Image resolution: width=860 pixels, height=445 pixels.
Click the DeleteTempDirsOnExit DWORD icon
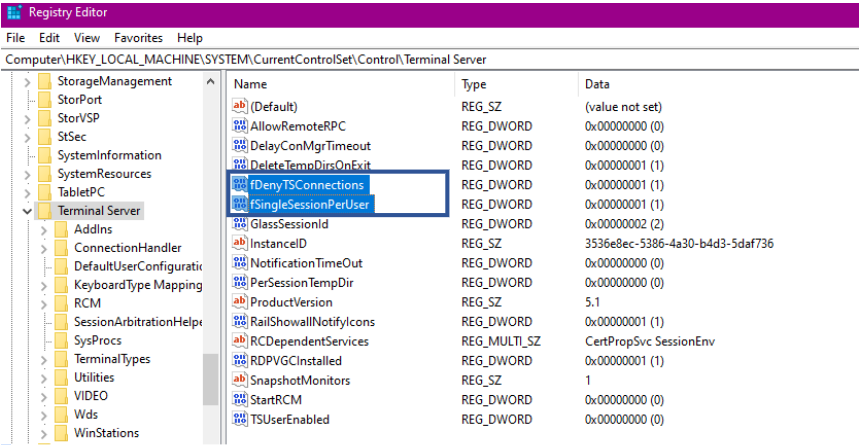(x=240, y=165)
